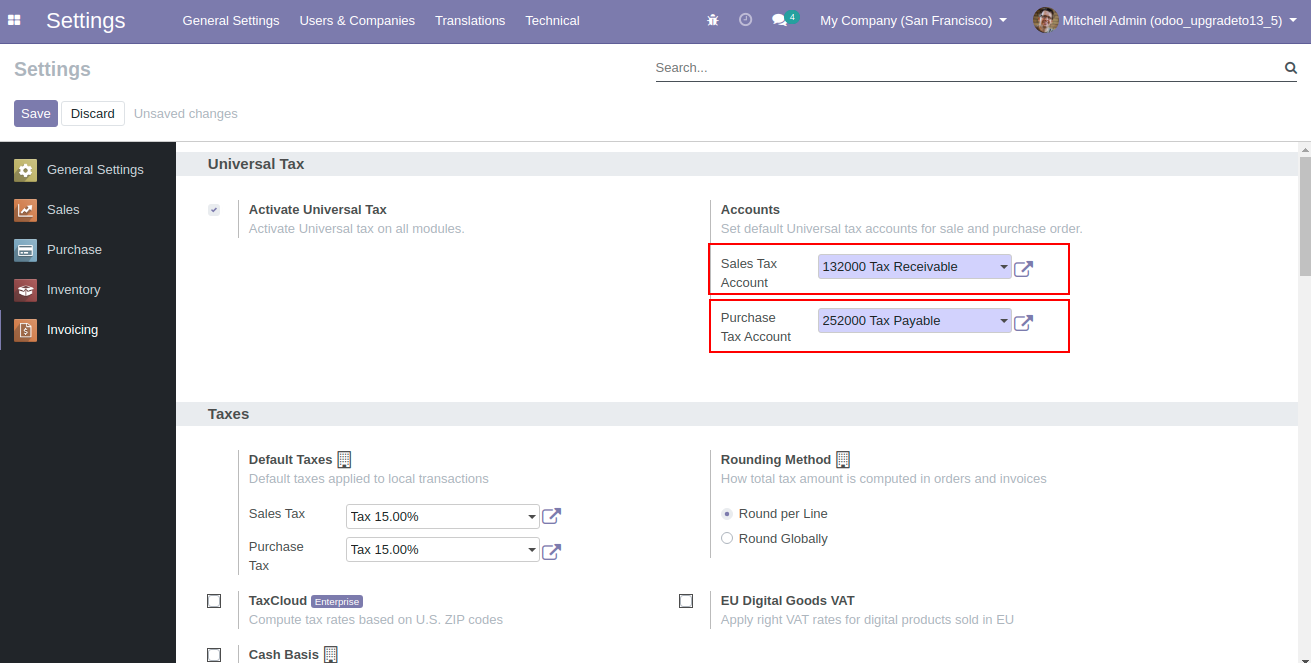This screenshot has height=663, width=1311.
Task: Open external link for Purchase Tax Account
Action: click(x=1023, y=322)
